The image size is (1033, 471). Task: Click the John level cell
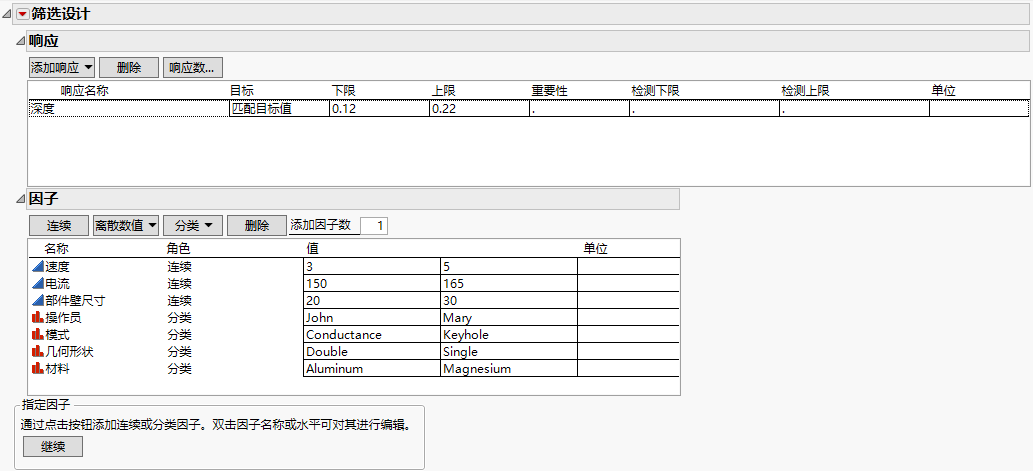pos(372,318)
